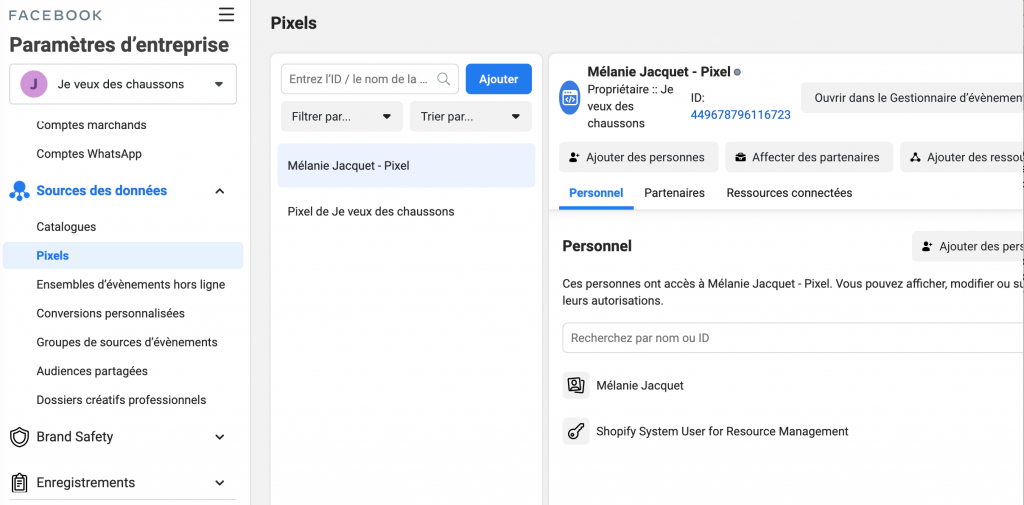Open Groupes de sources d'évènements

(127, 342)
